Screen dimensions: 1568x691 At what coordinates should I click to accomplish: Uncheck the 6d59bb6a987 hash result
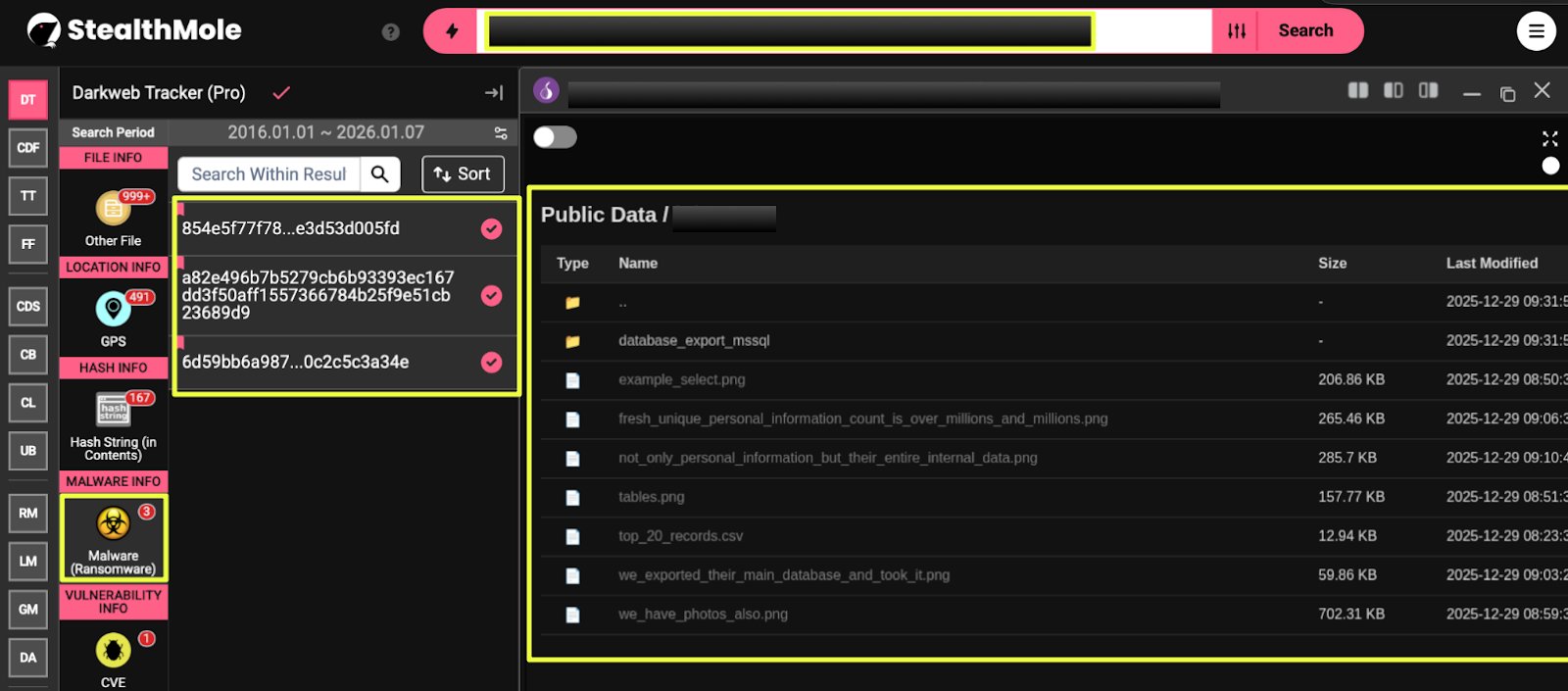click(492, 363)
